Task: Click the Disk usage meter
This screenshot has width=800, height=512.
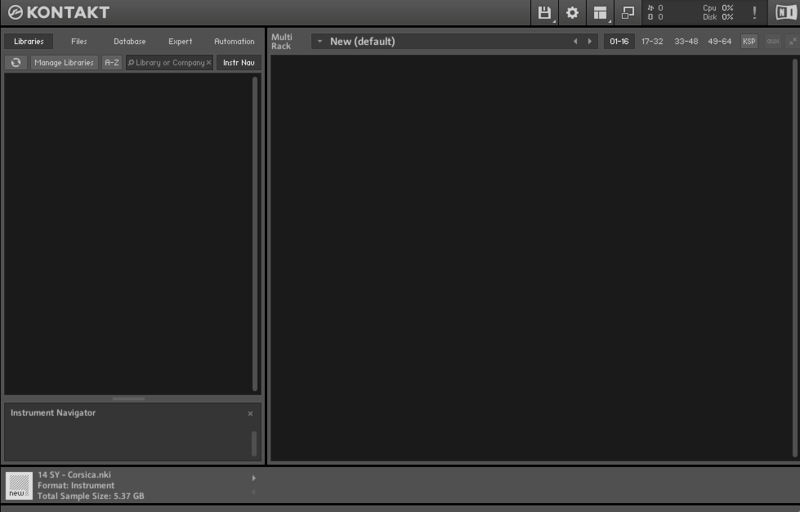Action: coord(718,17)
